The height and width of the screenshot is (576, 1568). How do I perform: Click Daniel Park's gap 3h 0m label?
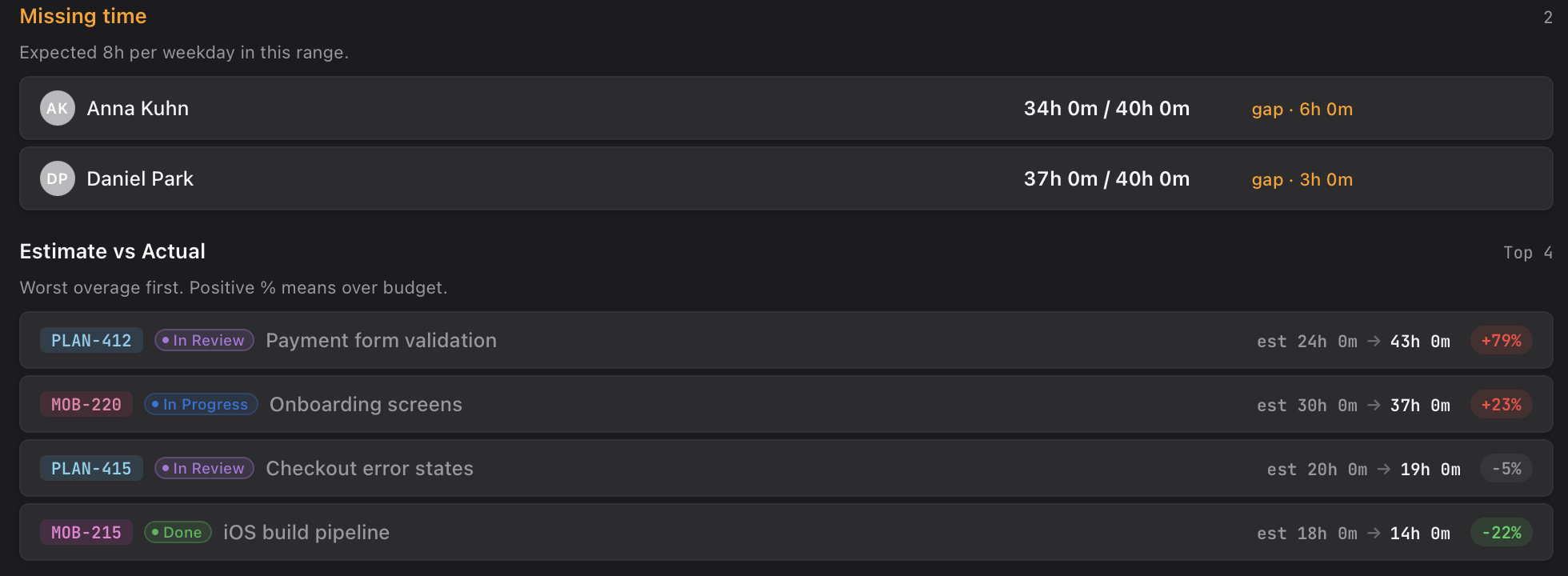point(1302,179)
